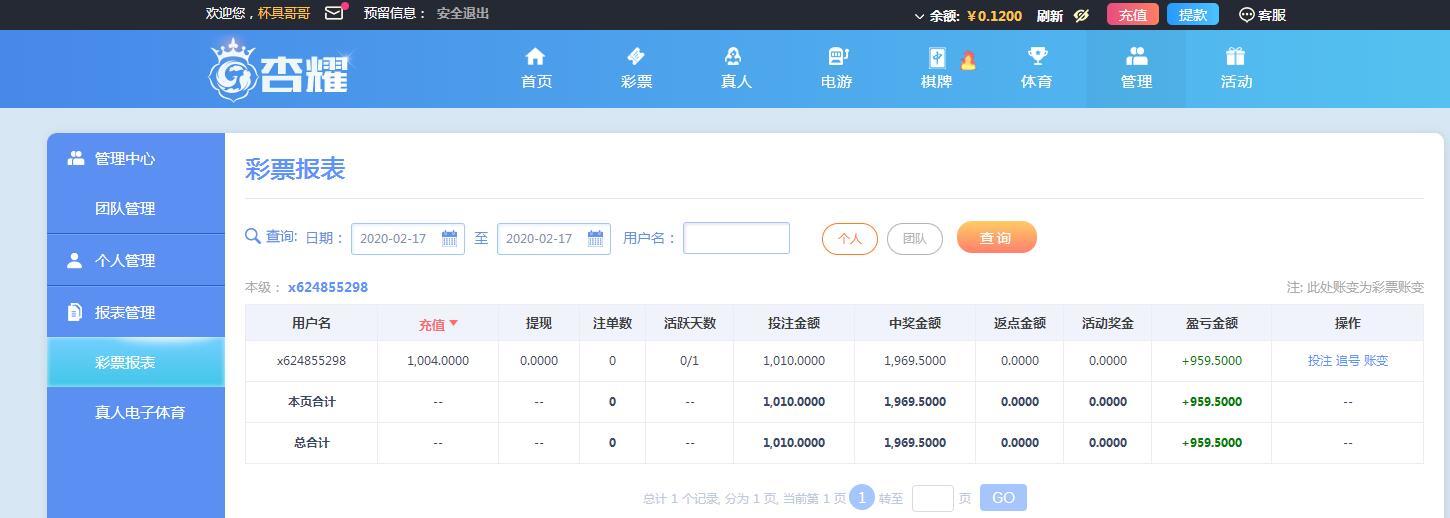The height and width of the screenshot is (518, 1450).
Task: Open the end date dropdown field
Action: tap(554, 238)
